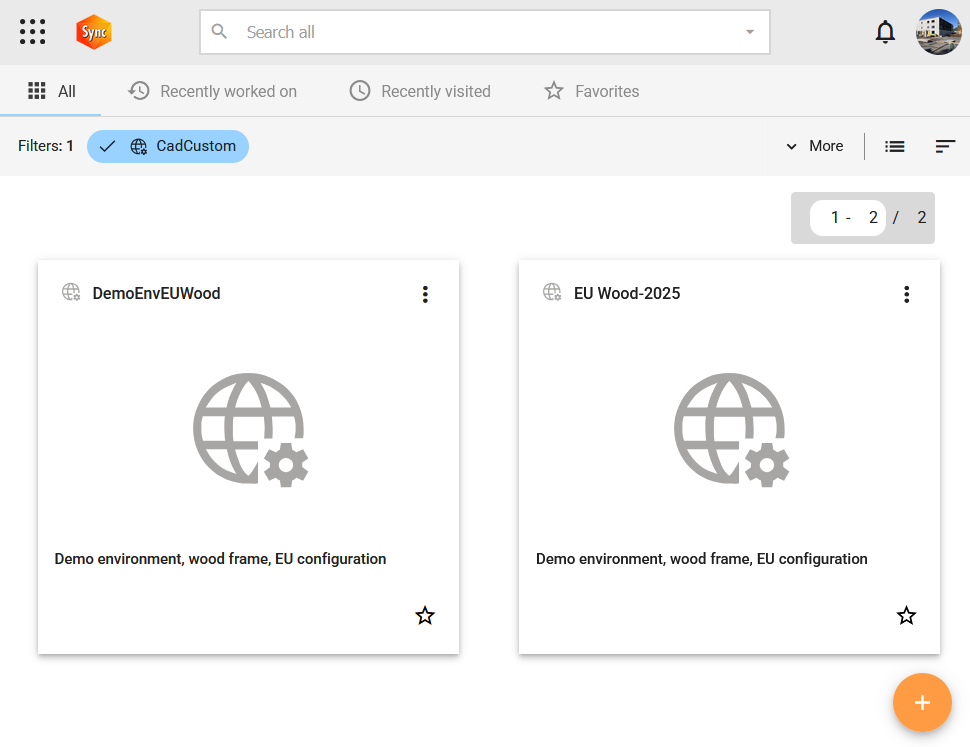Click the Search all input field
The image size is (970, 747).
pyautogui.click(x=480, y=32)
